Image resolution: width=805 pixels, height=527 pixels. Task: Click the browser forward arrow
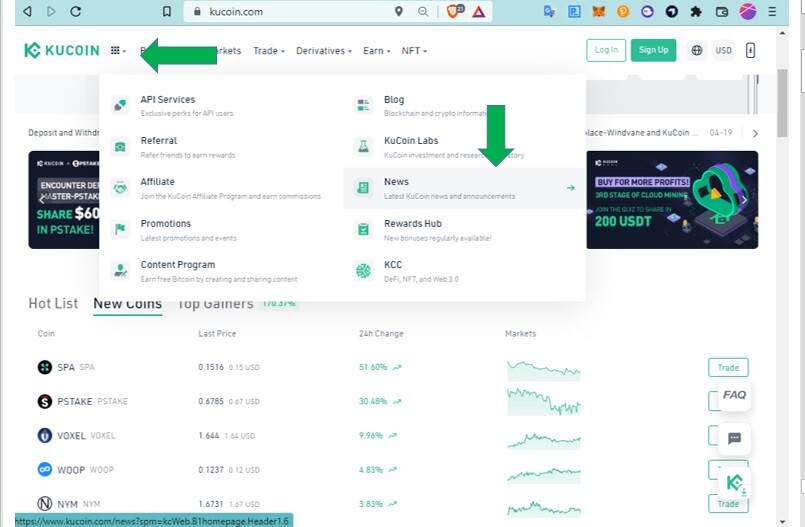(x=51, y=11)
